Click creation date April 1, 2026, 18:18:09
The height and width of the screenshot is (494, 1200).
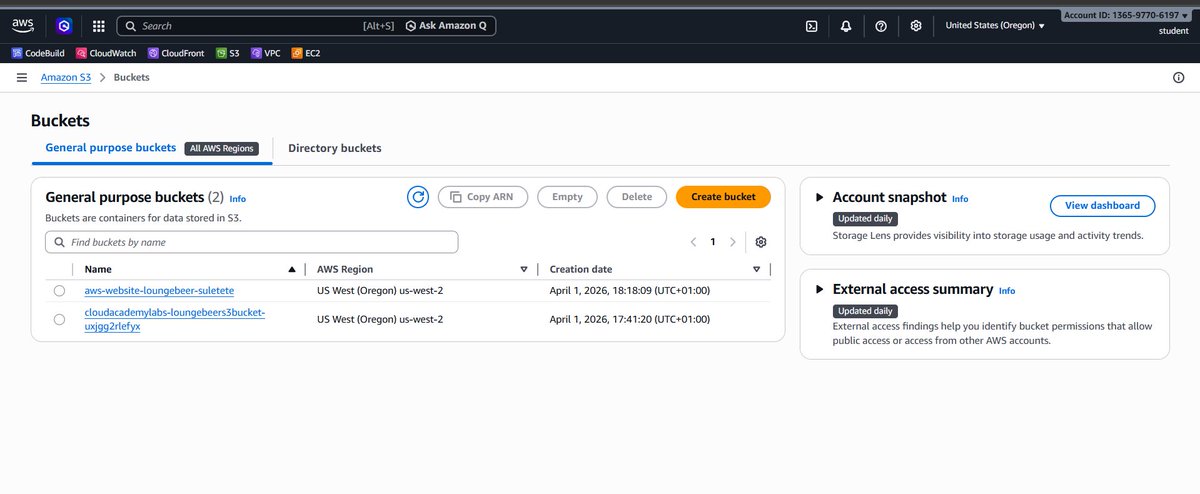tap(630, 290)
